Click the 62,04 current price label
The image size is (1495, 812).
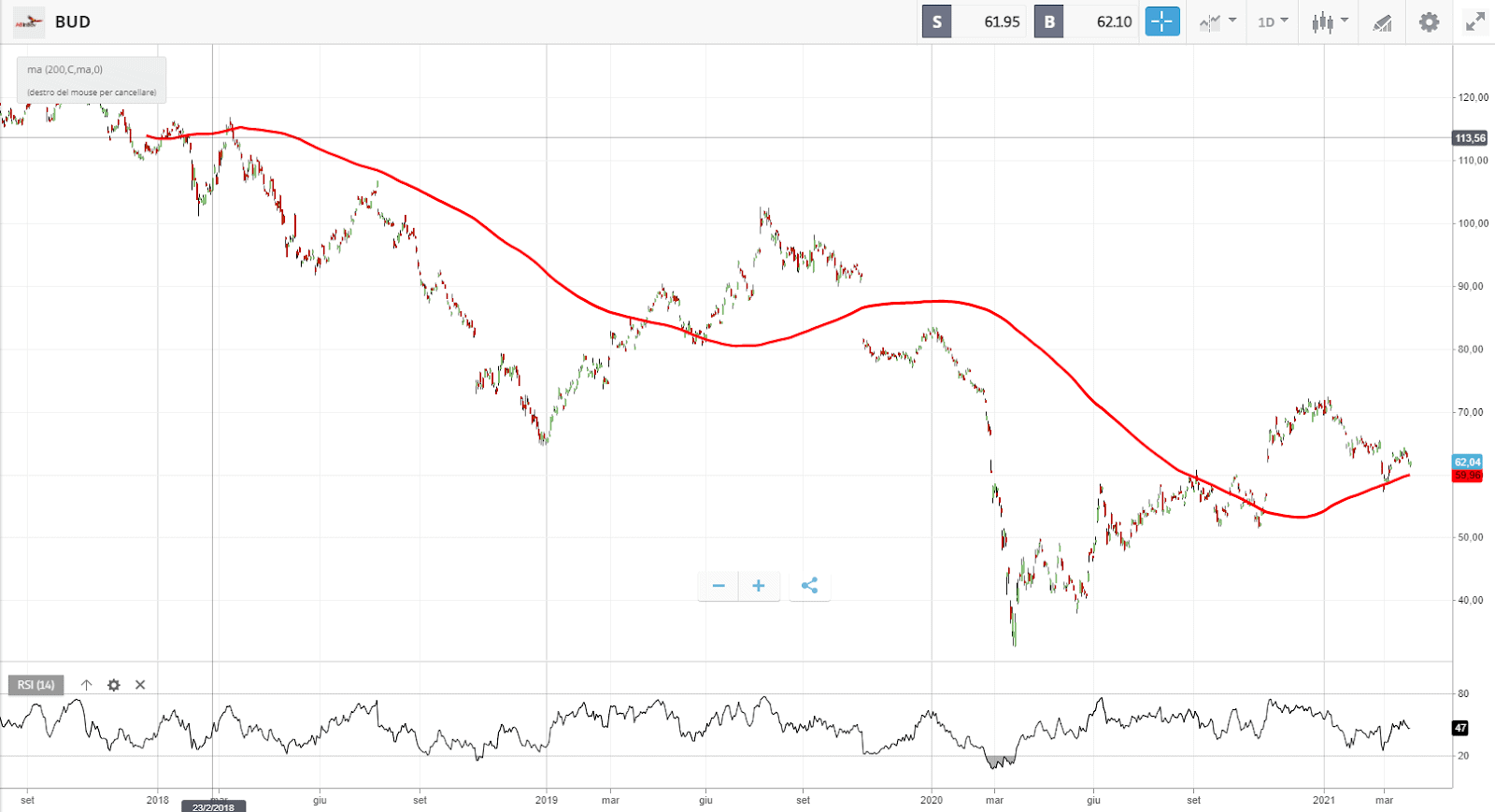pos(1467,462)
